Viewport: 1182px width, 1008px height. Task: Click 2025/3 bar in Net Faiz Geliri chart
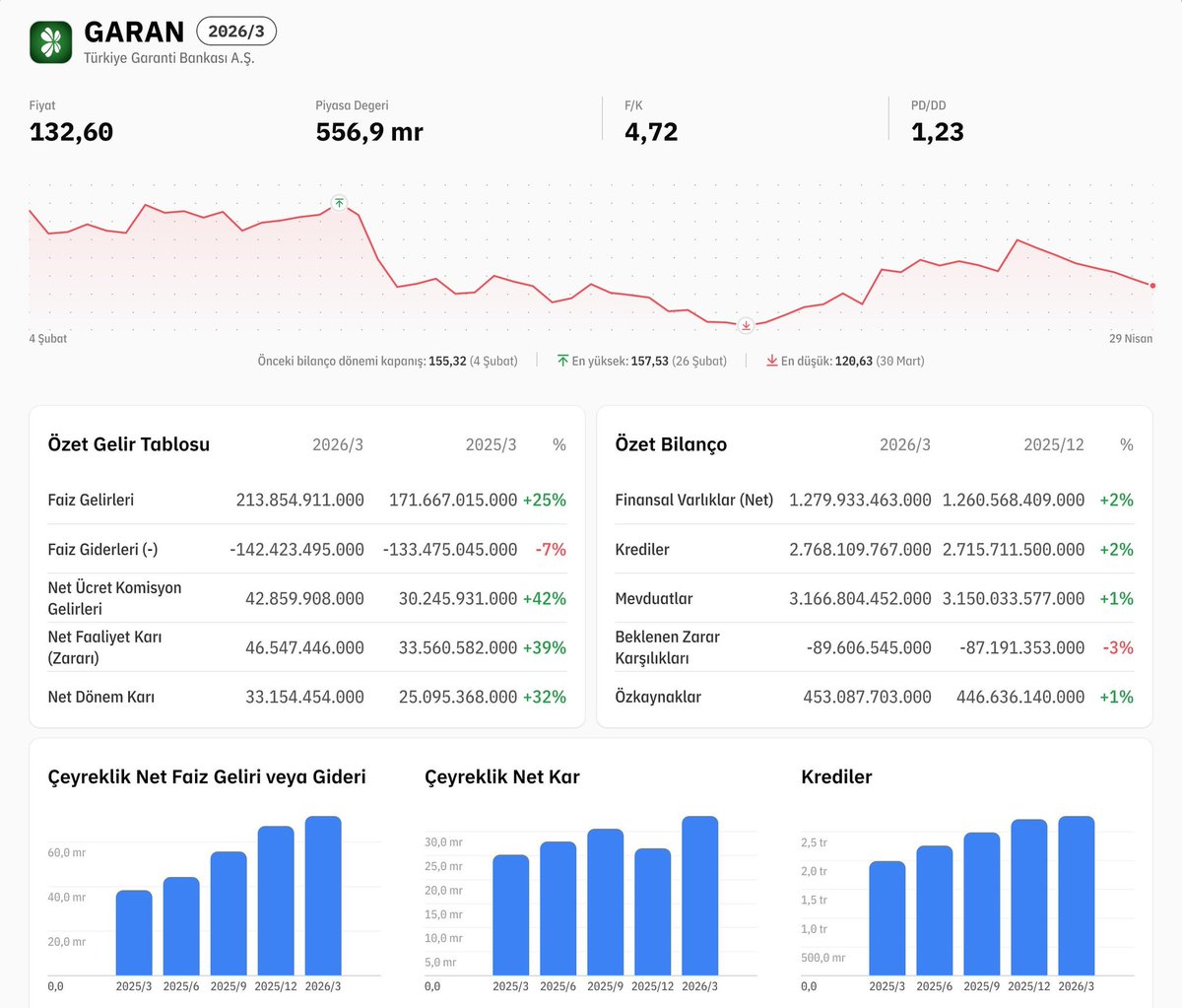134,933
